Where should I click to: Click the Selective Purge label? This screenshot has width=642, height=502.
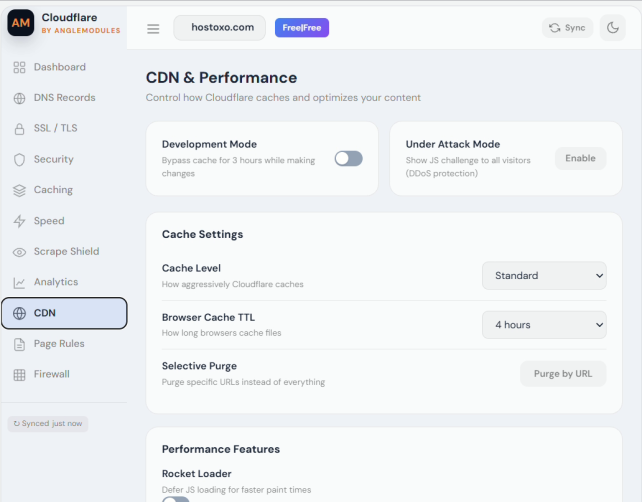[x=199, y=366]
